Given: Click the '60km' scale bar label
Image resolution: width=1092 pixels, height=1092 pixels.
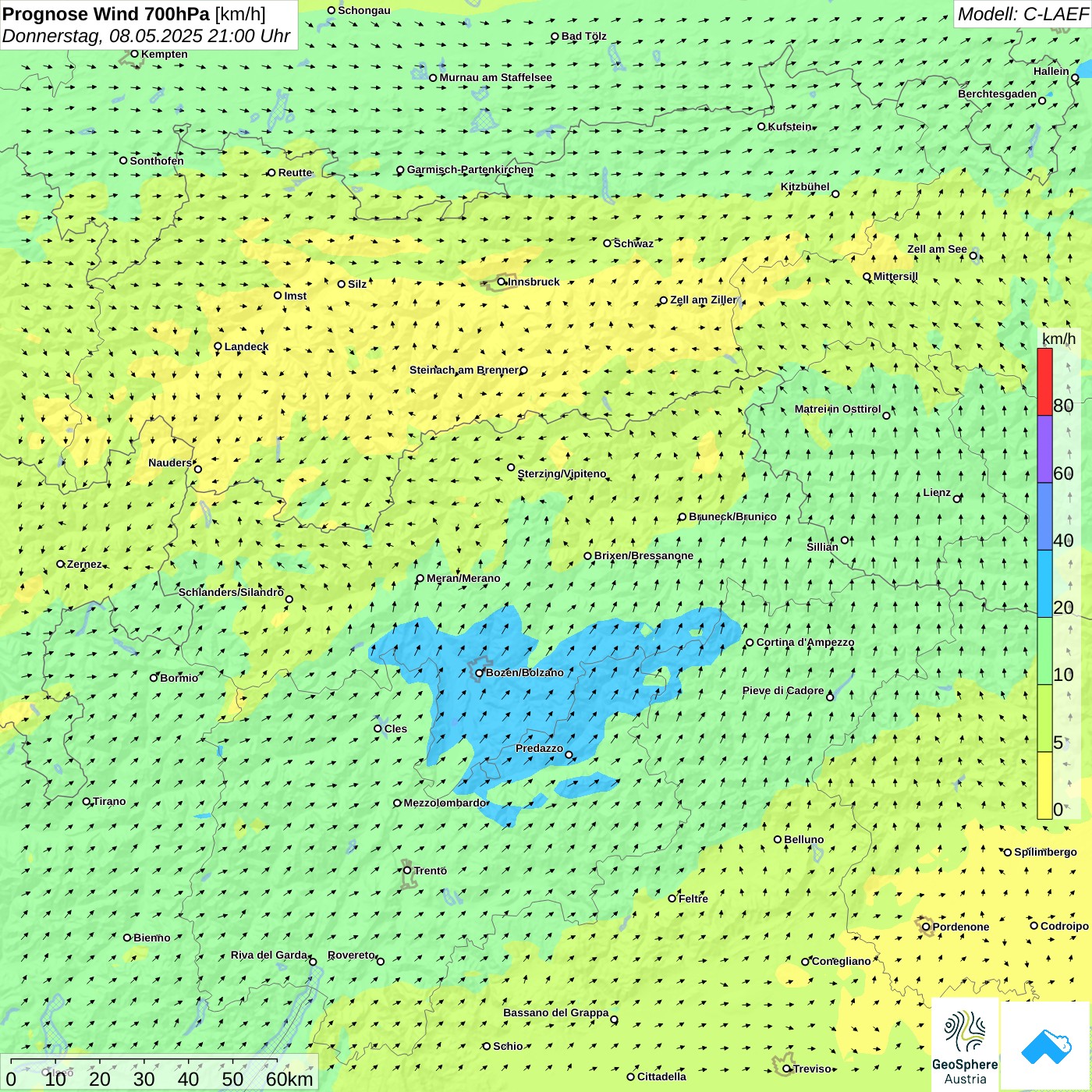Looking at the screenshot, I should click(x=289, y=1079).
